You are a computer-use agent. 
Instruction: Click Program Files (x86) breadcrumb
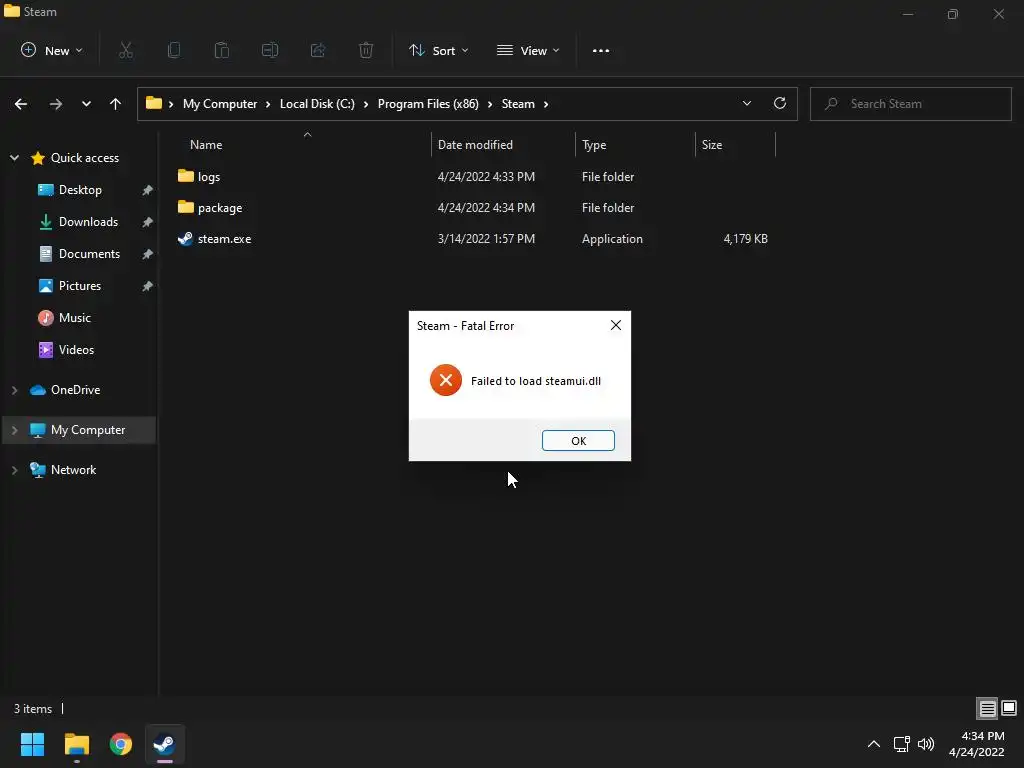click(428, 104)
